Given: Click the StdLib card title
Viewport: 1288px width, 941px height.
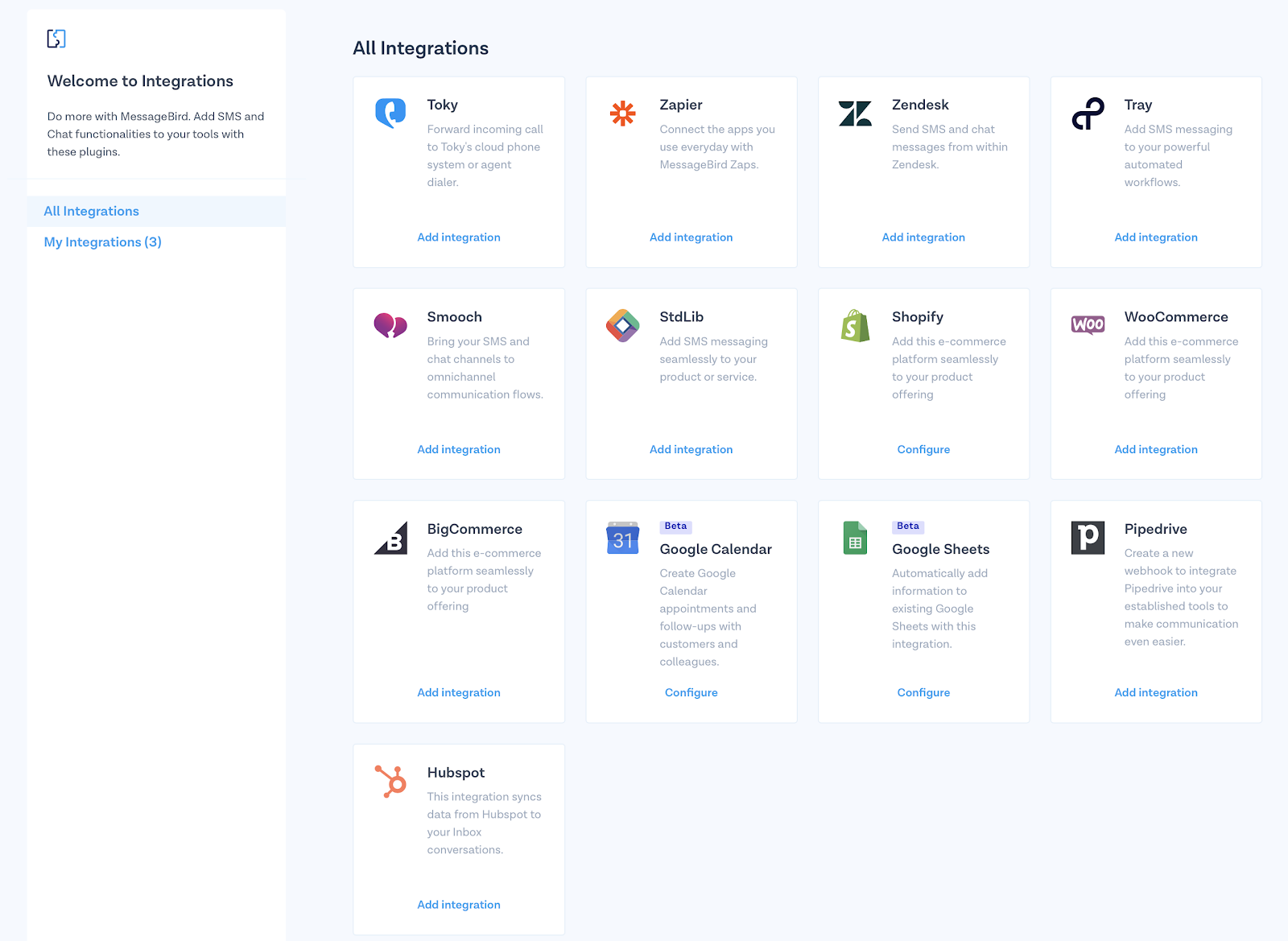Looking at the screenshot, I should [681, 317].
